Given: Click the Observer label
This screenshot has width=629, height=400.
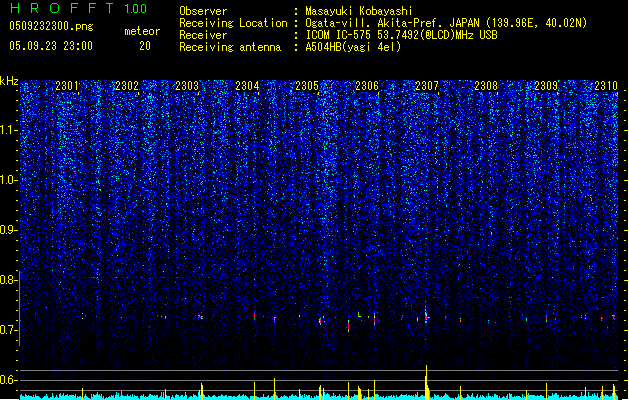Looking at the screenshot, I should coord(203,11).
